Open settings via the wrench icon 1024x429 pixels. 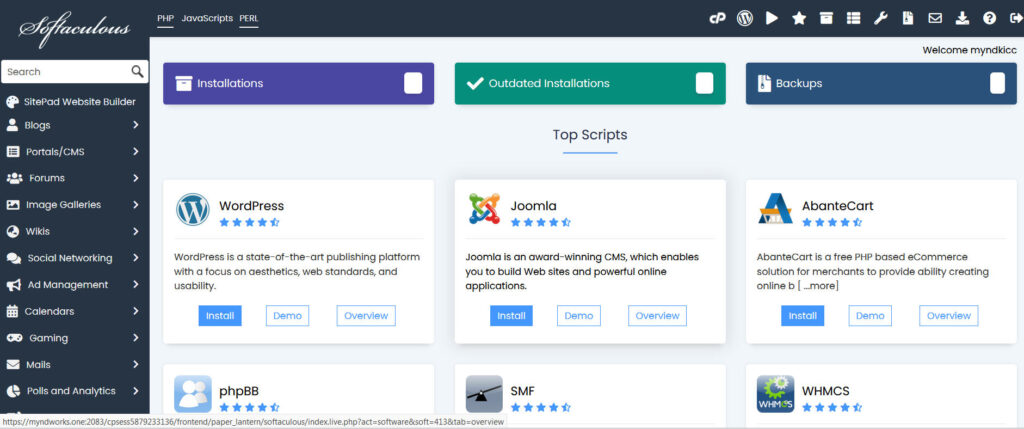pos(880,18)
